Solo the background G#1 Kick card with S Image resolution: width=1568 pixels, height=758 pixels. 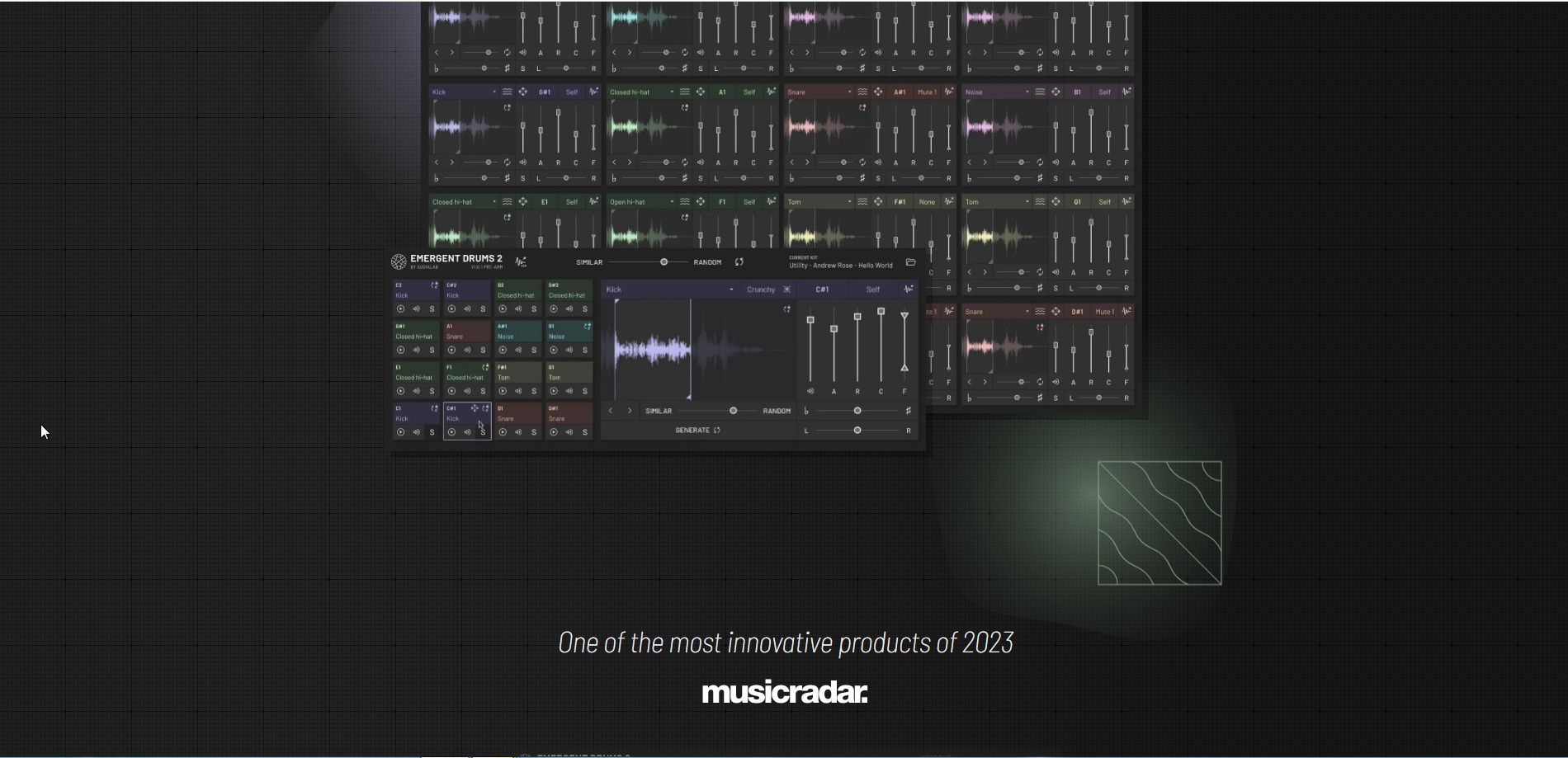[x=522, y=179]
